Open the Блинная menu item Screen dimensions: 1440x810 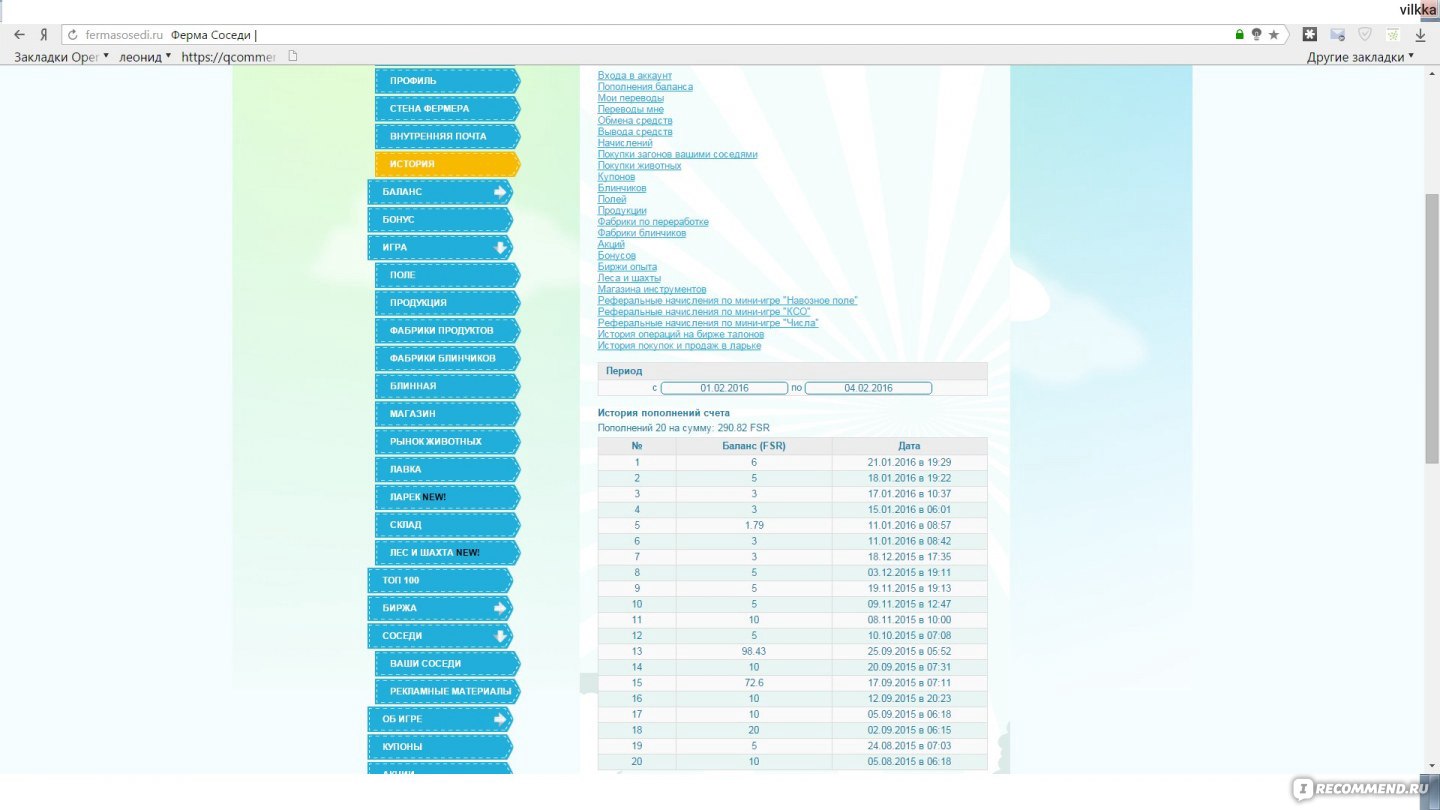pos(447,386)
